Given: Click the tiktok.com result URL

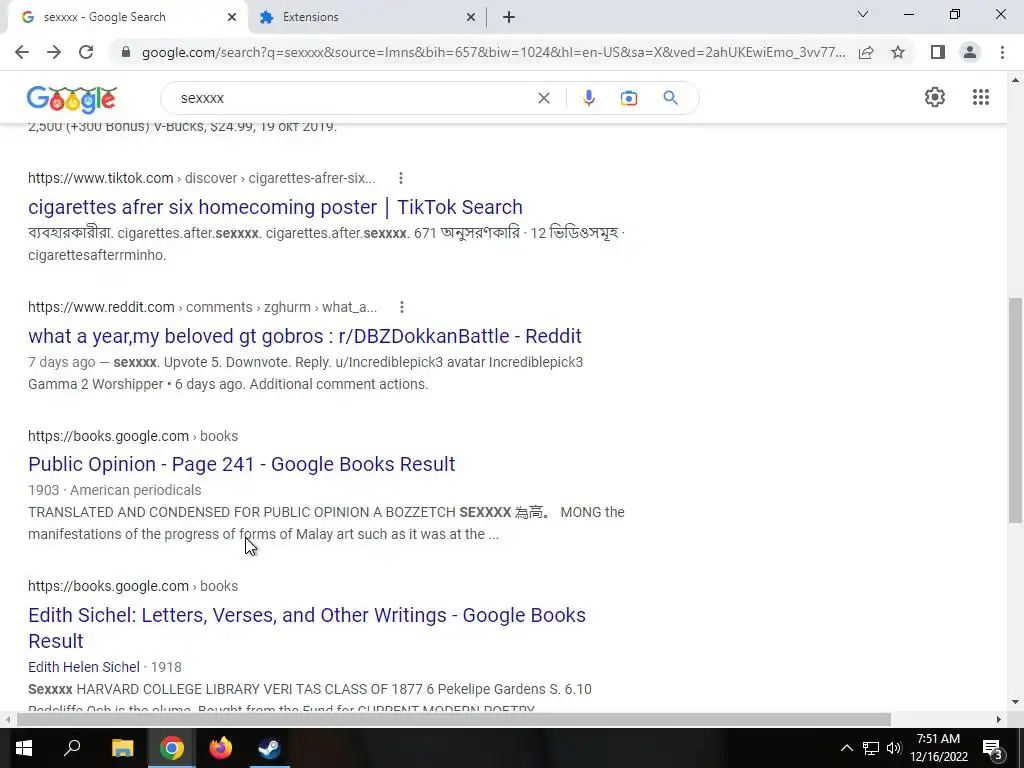Looking at the screenshot, I should (202, 178).
